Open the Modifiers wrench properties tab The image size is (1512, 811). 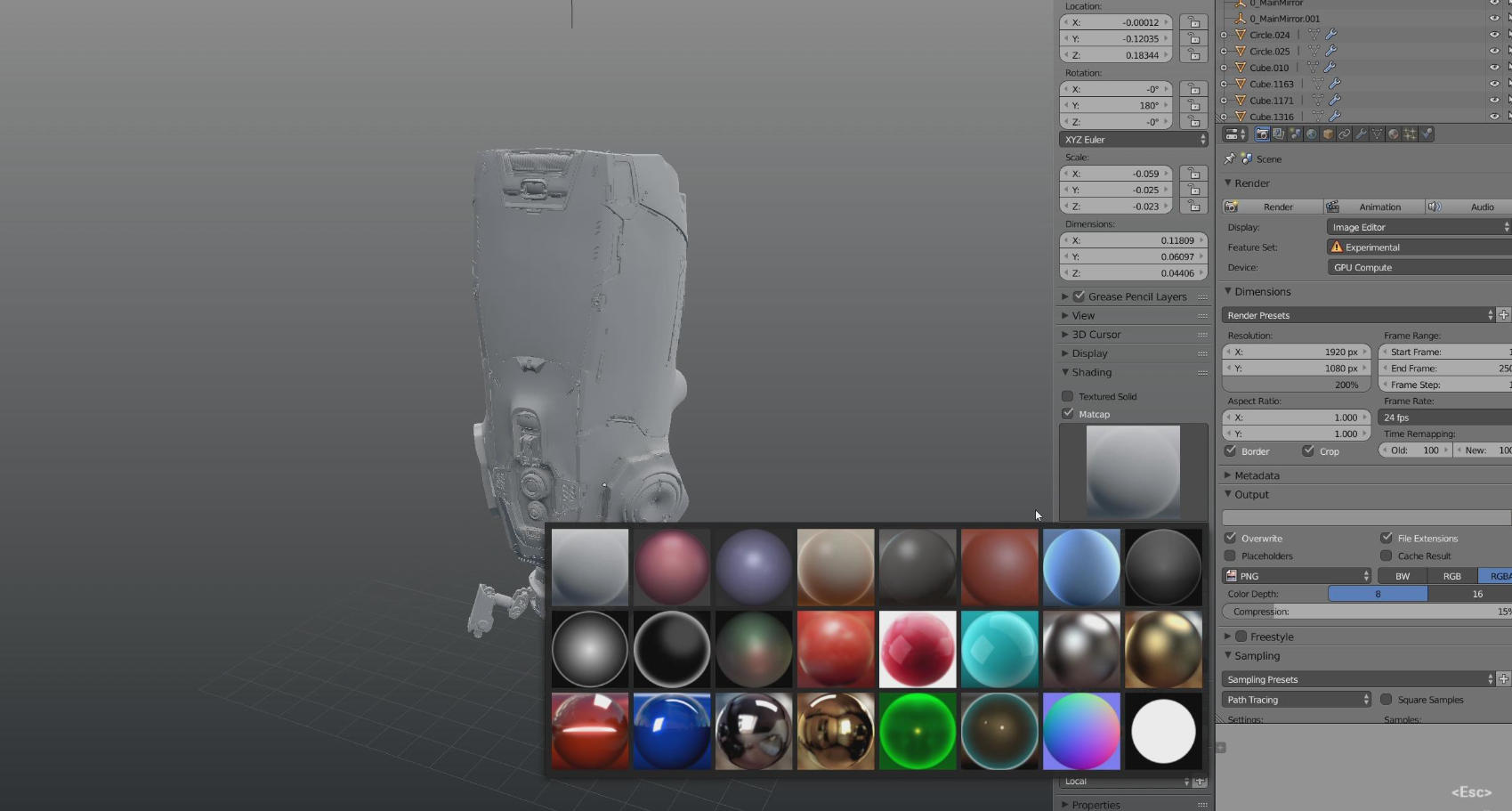coord(1361,134)
